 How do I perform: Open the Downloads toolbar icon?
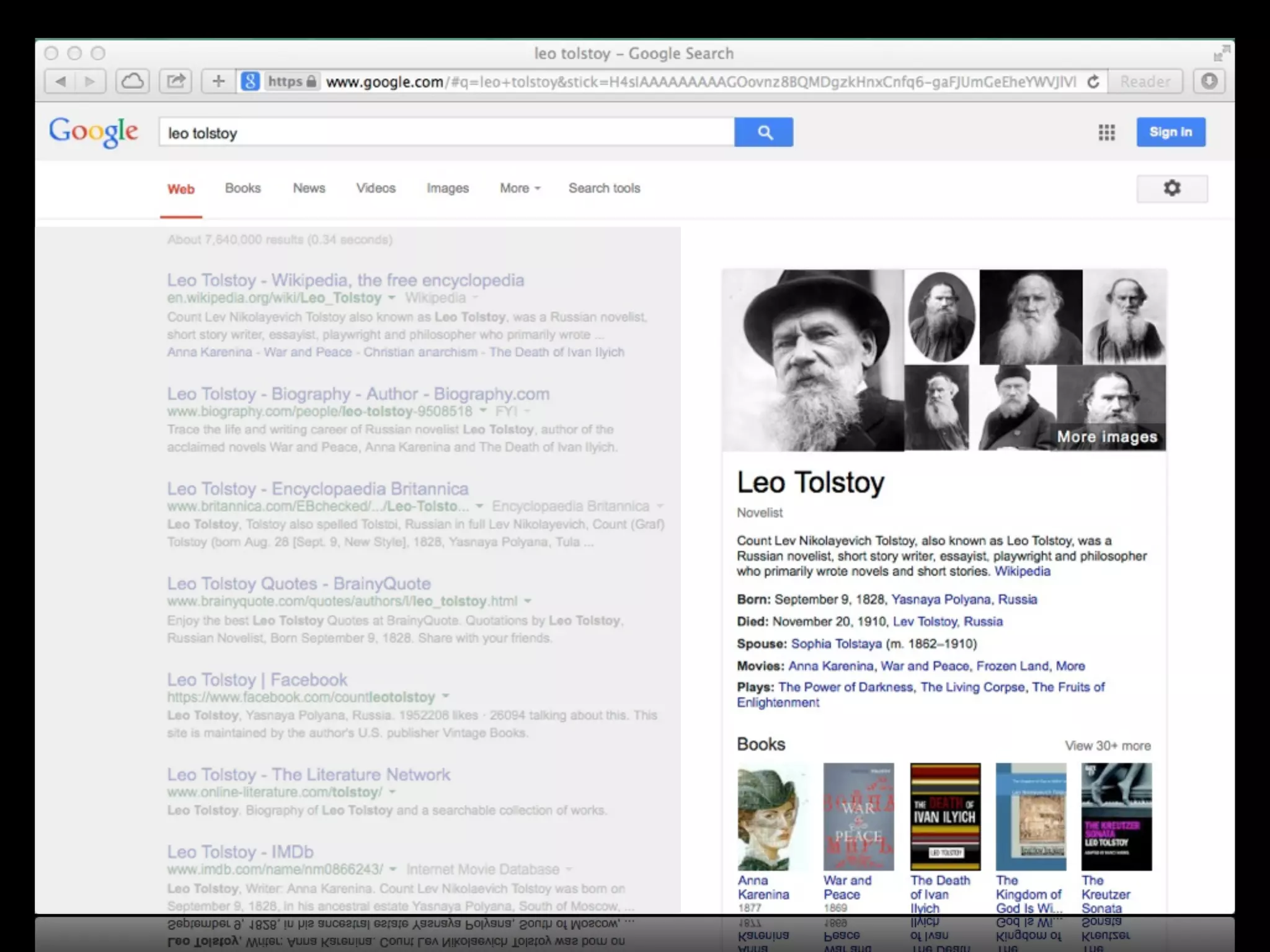pos(1209,81)
